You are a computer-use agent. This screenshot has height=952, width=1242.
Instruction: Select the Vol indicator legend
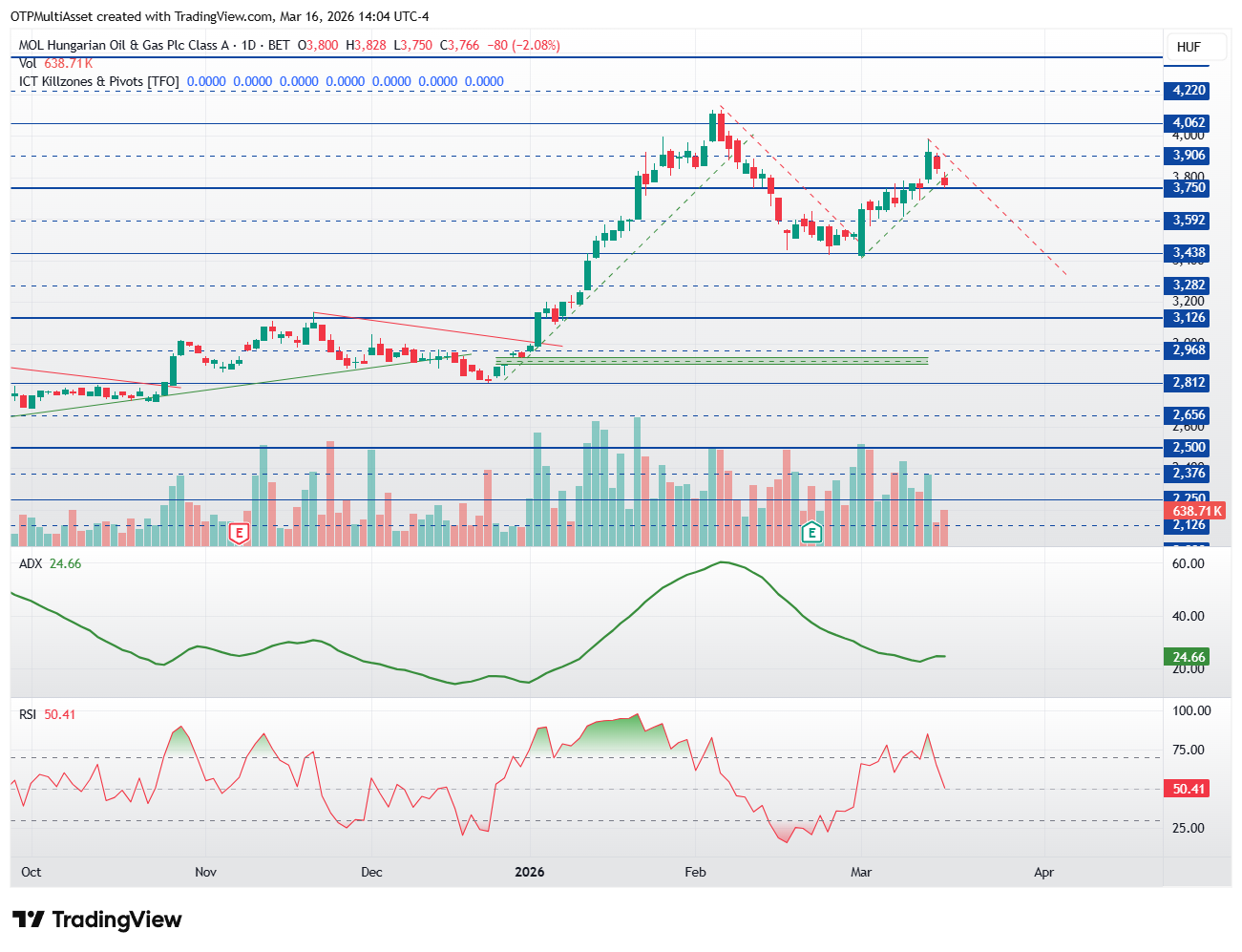[28, 63]
